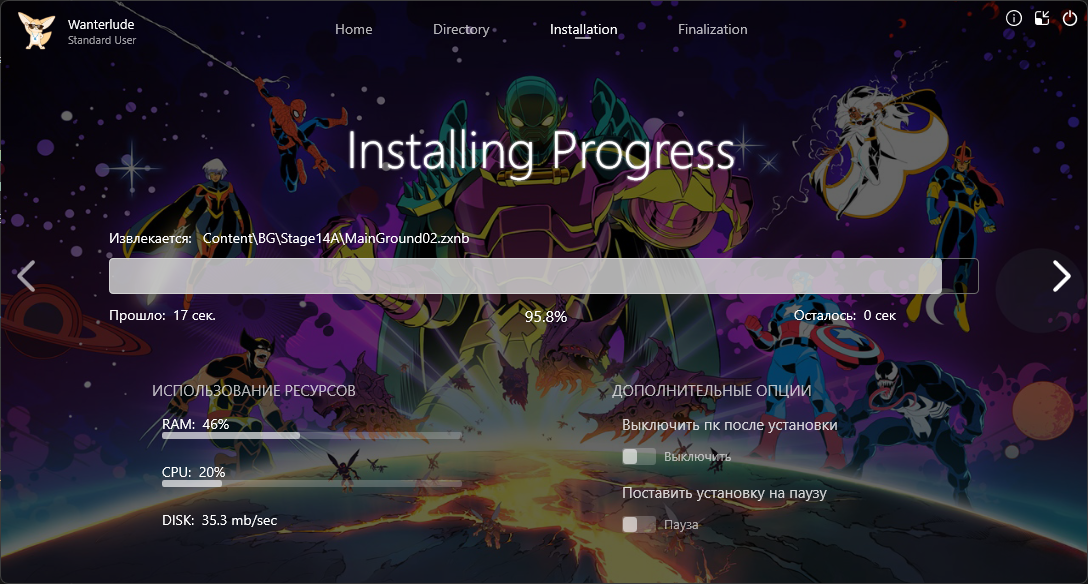Click the CPU usage bar

(311, 483)
